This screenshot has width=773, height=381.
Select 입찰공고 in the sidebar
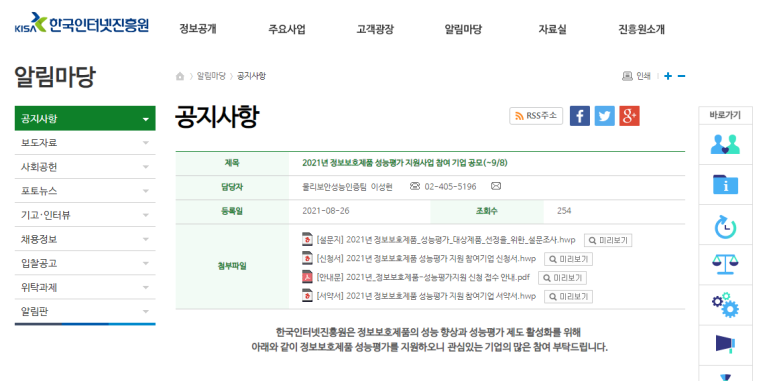(85, 263)
